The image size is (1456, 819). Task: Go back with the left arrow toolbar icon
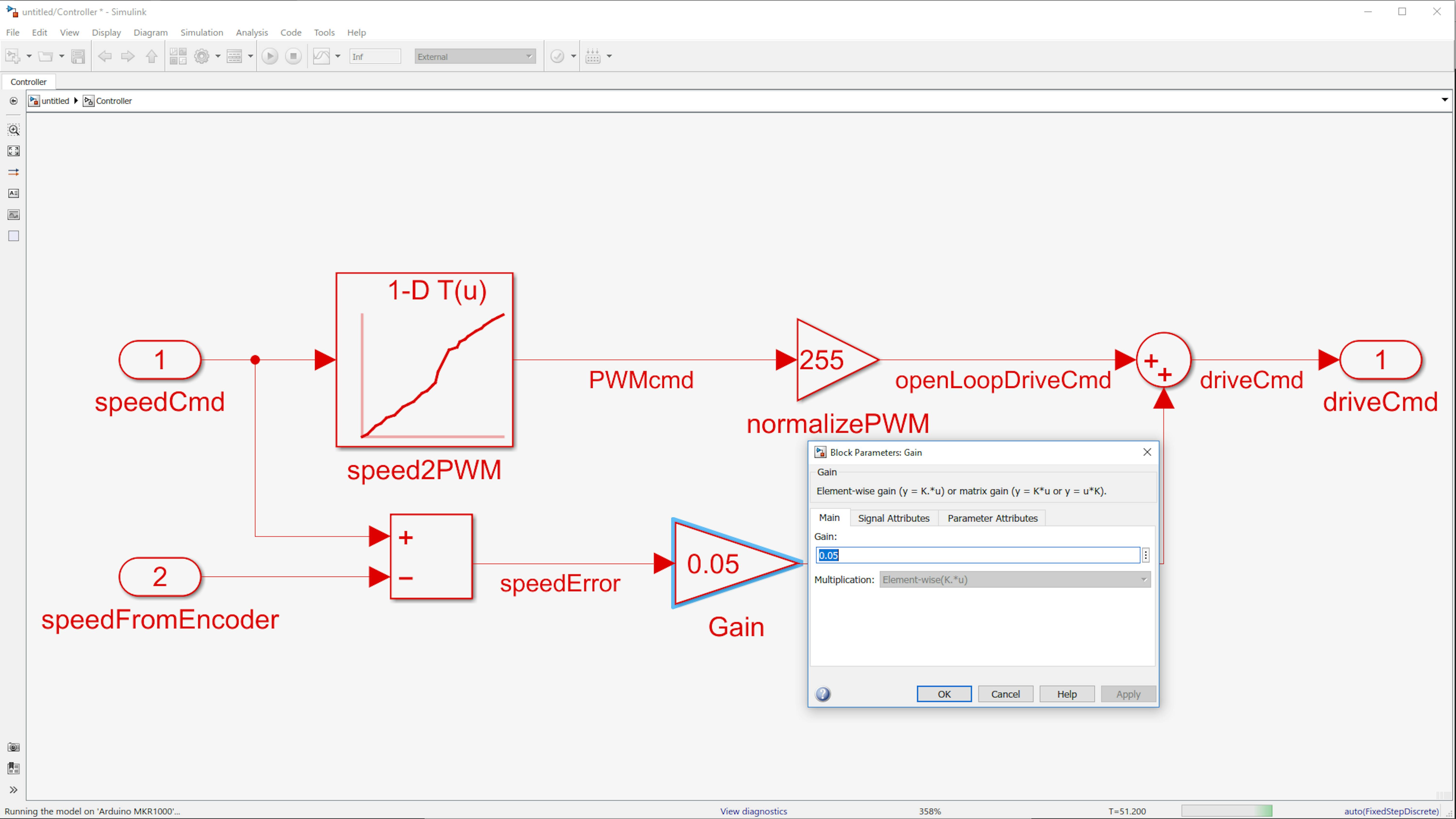(105, 57)
